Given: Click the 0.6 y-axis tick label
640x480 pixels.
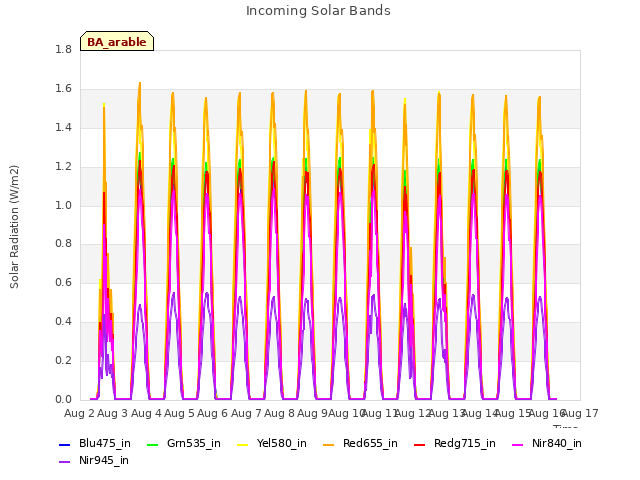Looking at the screenshot, I should [x=63, y=282].
